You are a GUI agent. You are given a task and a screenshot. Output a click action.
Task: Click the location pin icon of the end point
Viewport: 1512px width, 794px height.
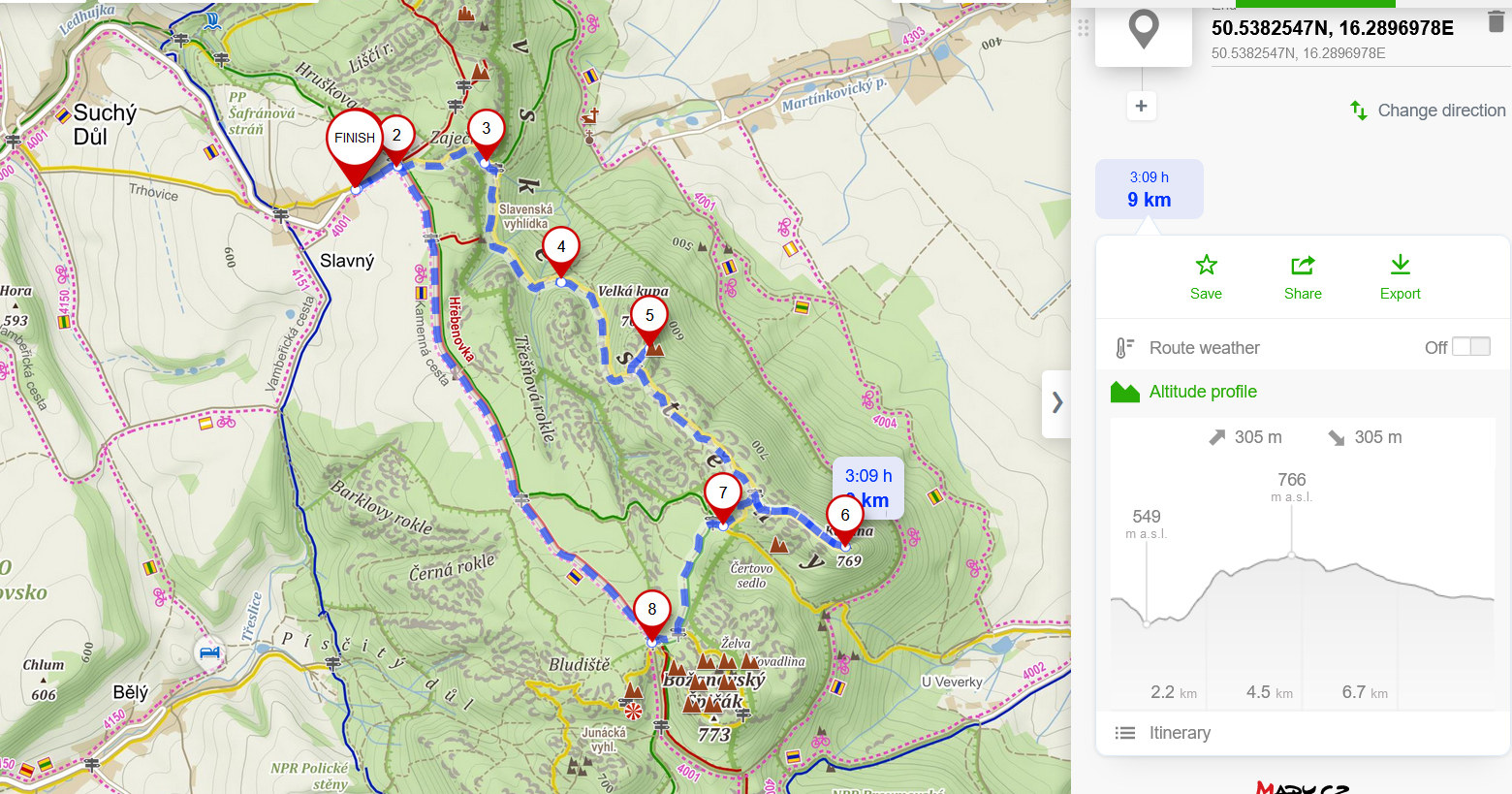coord(1144,29)
